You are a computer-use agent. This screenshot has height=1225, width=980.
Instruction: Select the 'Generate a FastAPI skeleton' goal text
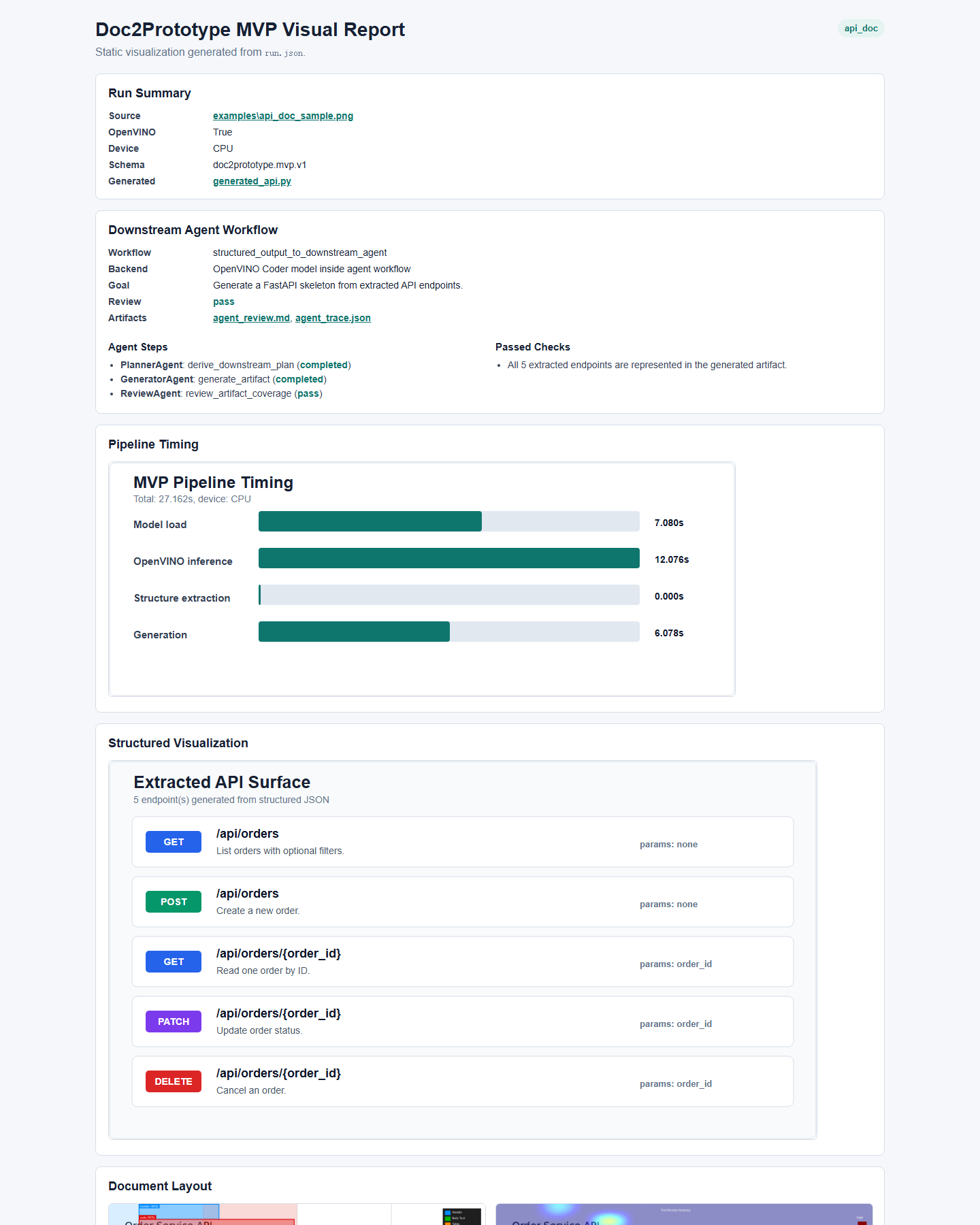point(338,285)
